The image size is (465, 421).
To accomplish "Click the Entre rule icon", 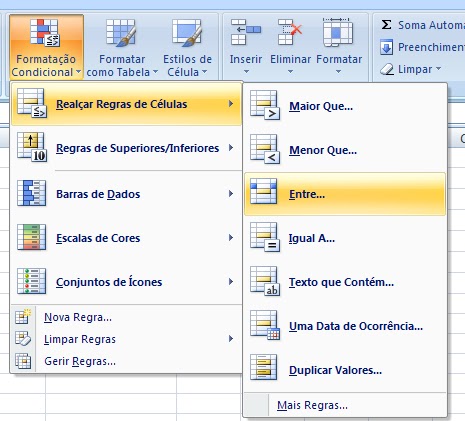I will point(264,191).
